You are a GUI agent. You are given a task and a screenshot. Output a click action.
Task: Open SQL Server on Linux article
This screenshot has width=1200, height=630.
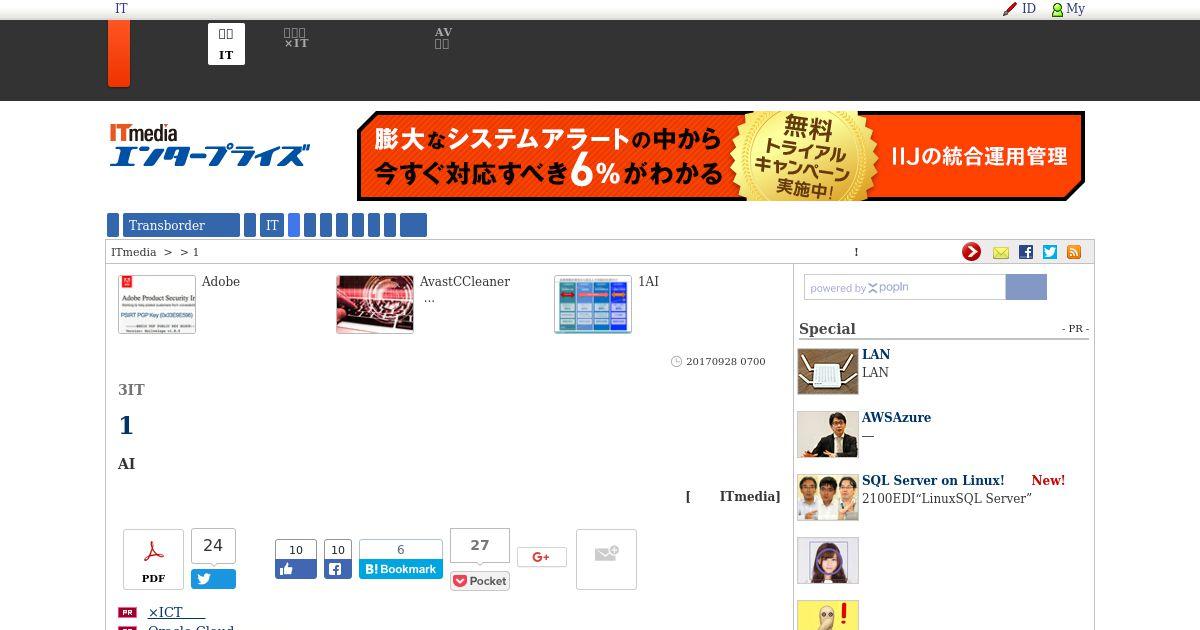point(933,481)
